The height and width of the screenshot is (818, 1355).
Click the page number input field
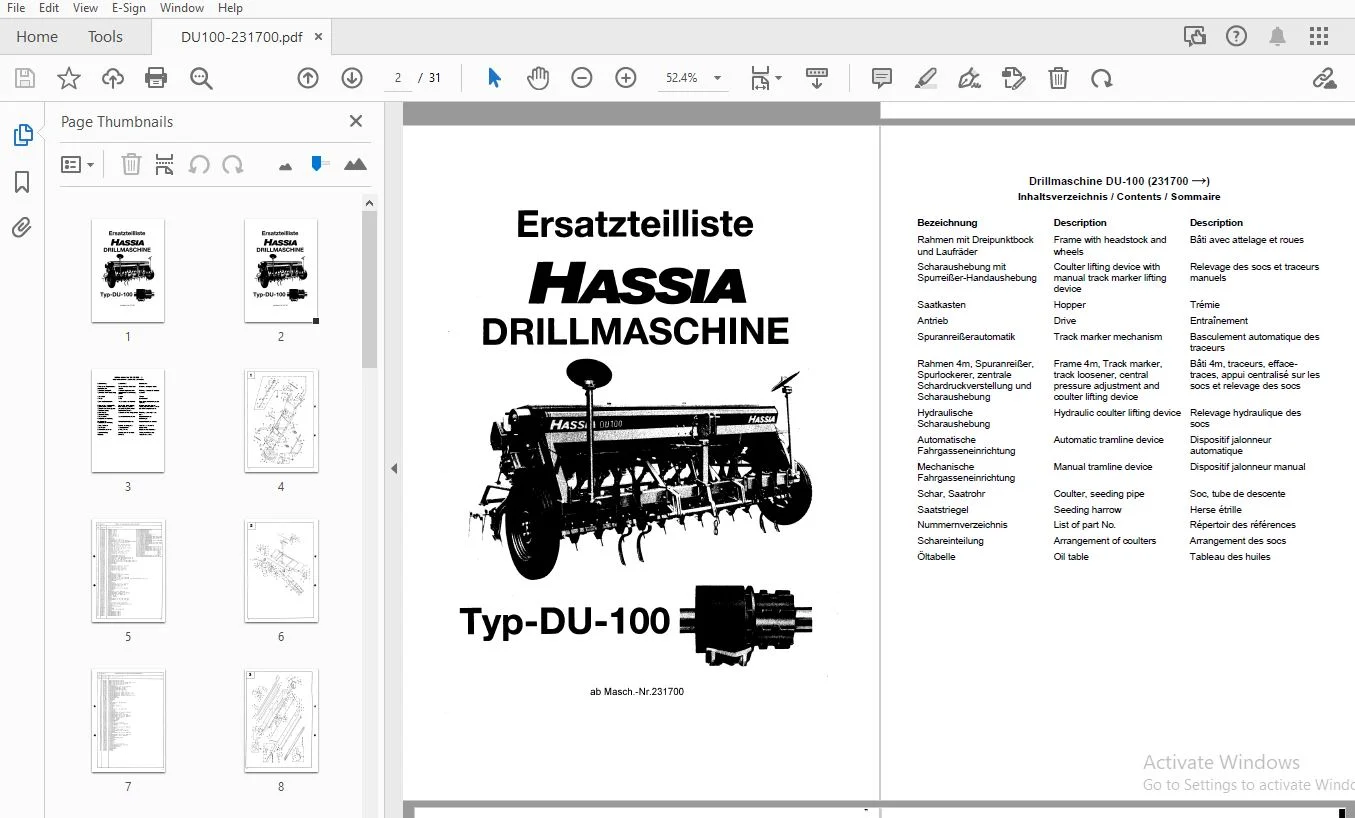[x=397, y=78]
